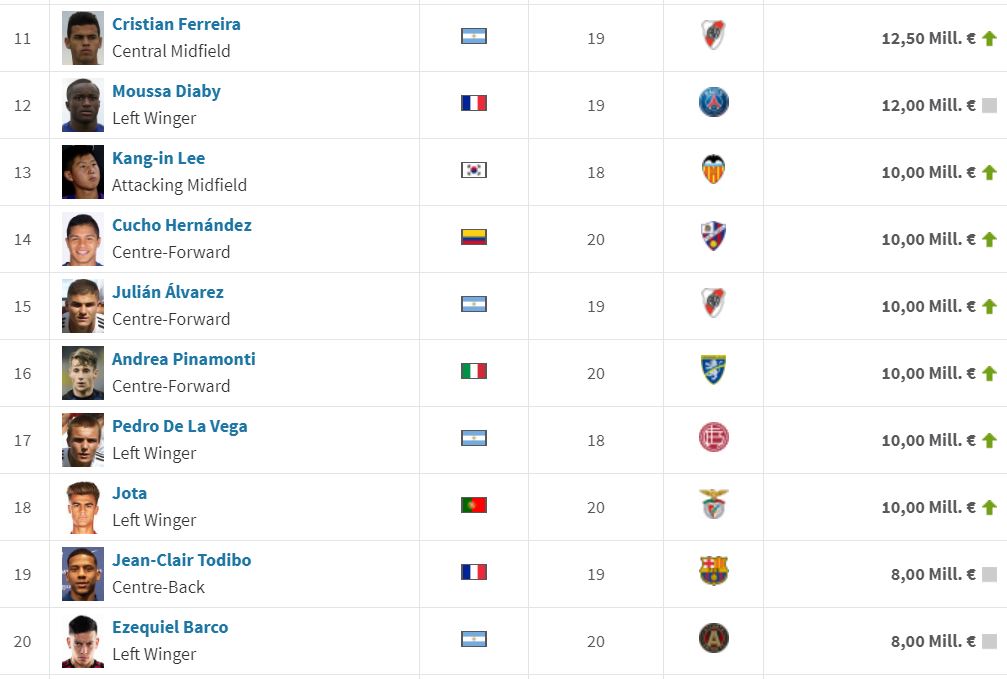Click the Frosinone crest beside Andrea Pinamonti
The width and height of the screenshot is (1007, 679).
[x=713, y=371]
